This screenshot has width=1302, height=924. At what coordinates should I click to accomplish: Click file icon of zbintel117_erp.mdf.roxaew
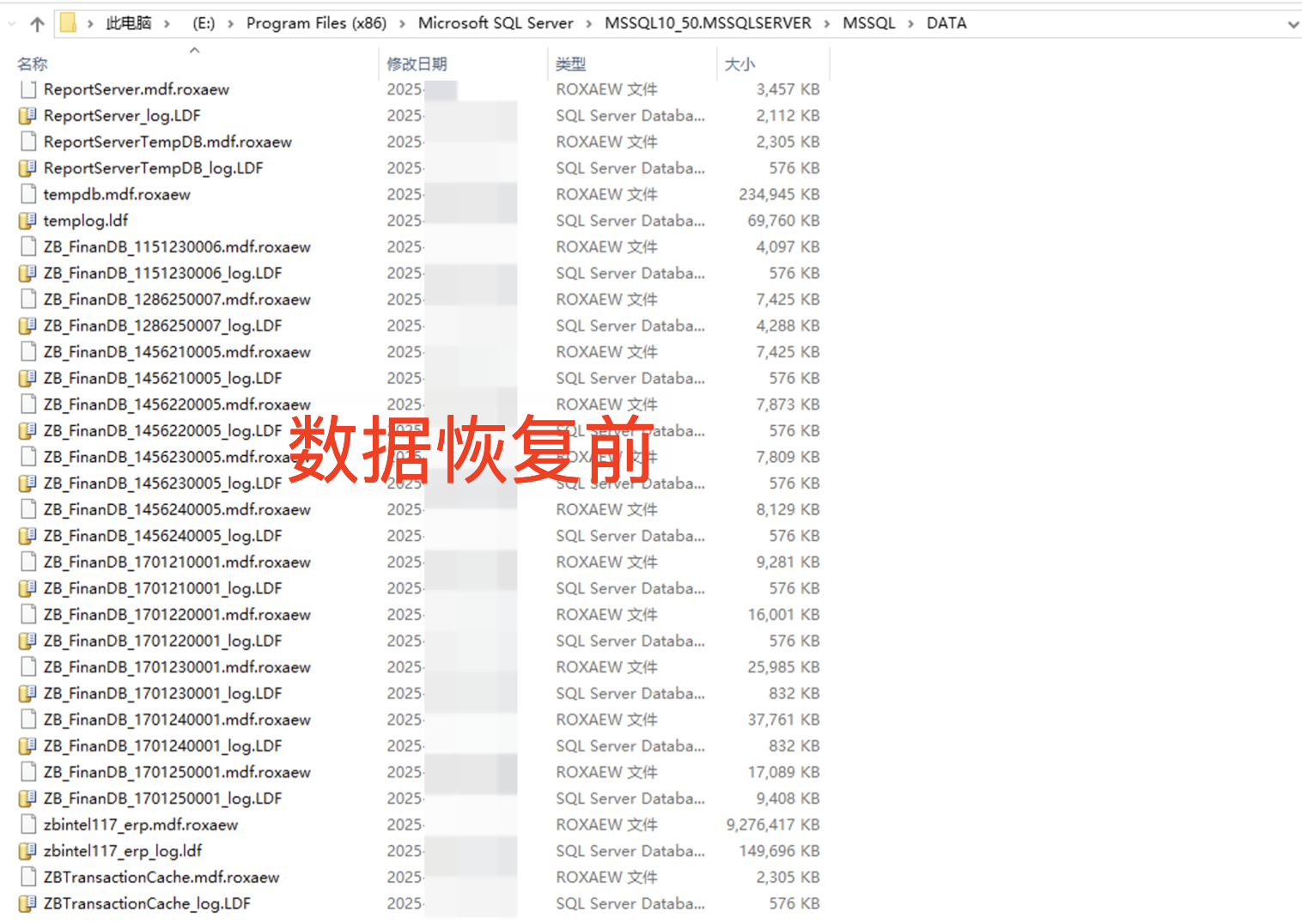coord(28,824)
